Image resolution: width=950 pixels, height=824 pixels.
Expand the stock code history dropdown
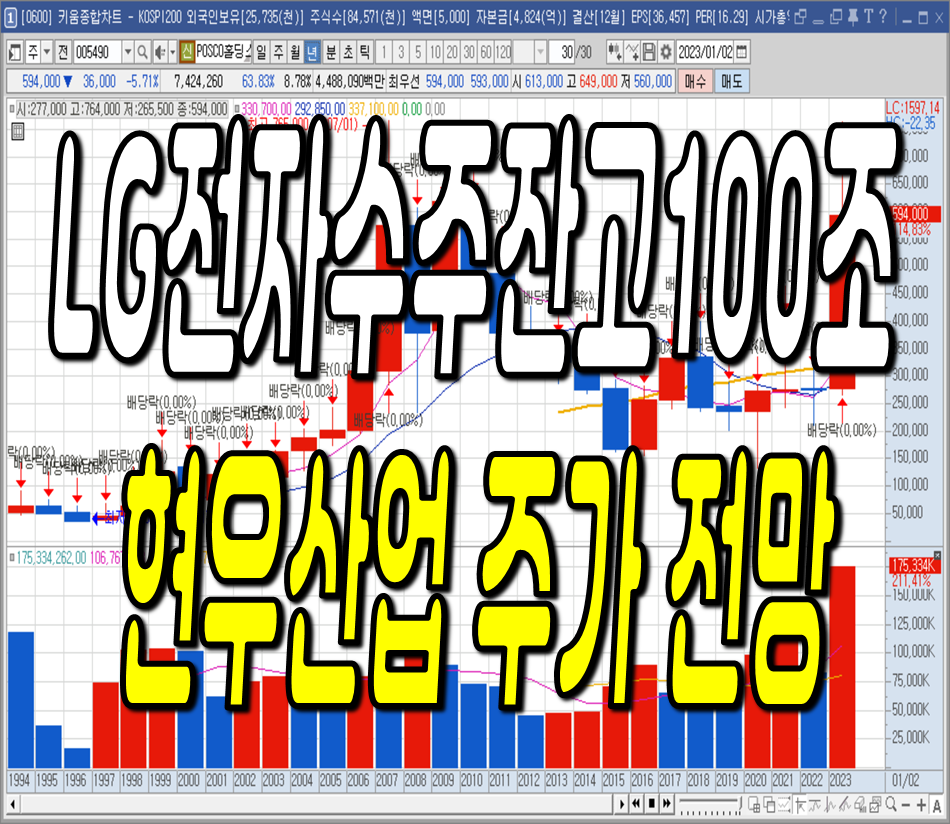pyautogui.click(x=128, y=53)
